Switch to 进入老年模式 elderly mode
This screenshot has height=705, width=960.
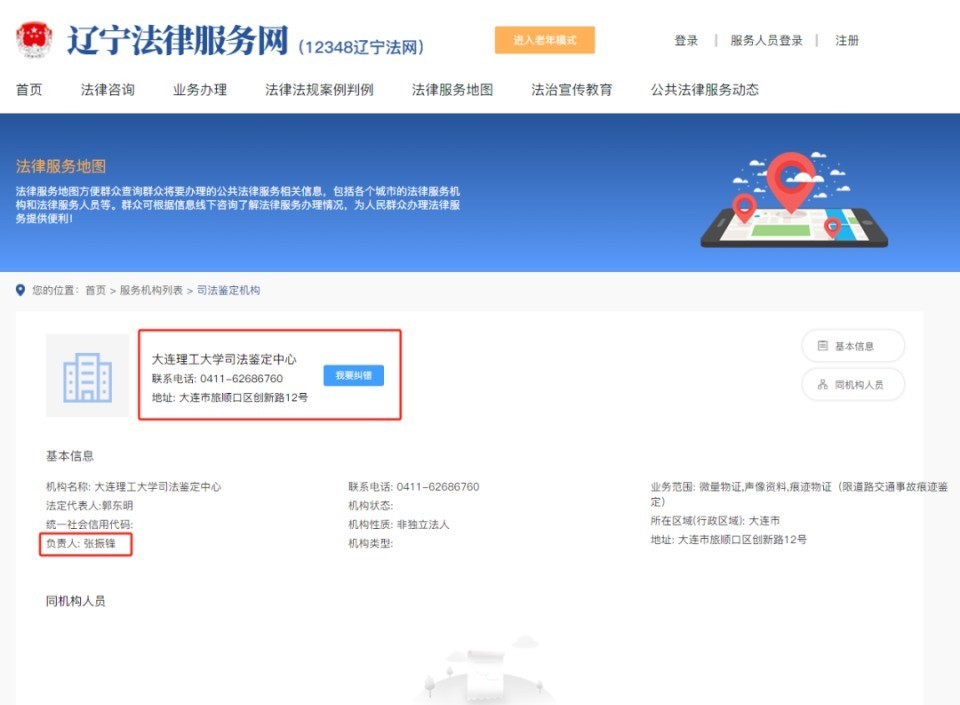544,40
